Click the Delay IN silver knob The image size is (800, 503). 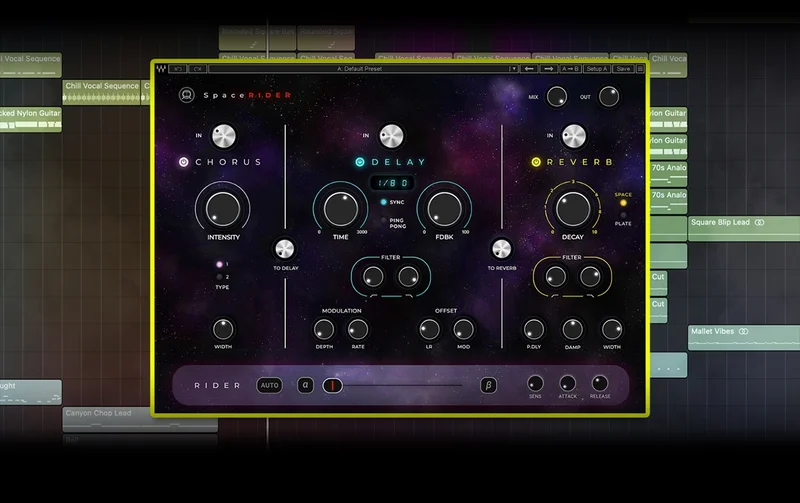tap(391, 136)
